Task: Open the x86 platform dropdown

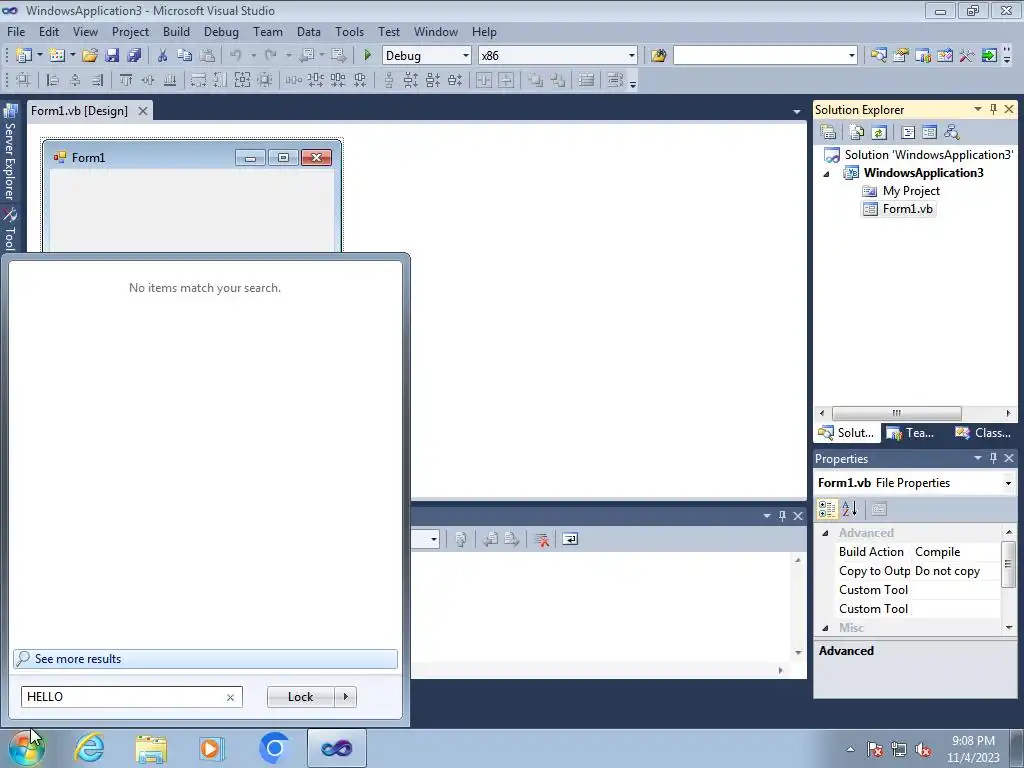Action: tap(632, 56)
